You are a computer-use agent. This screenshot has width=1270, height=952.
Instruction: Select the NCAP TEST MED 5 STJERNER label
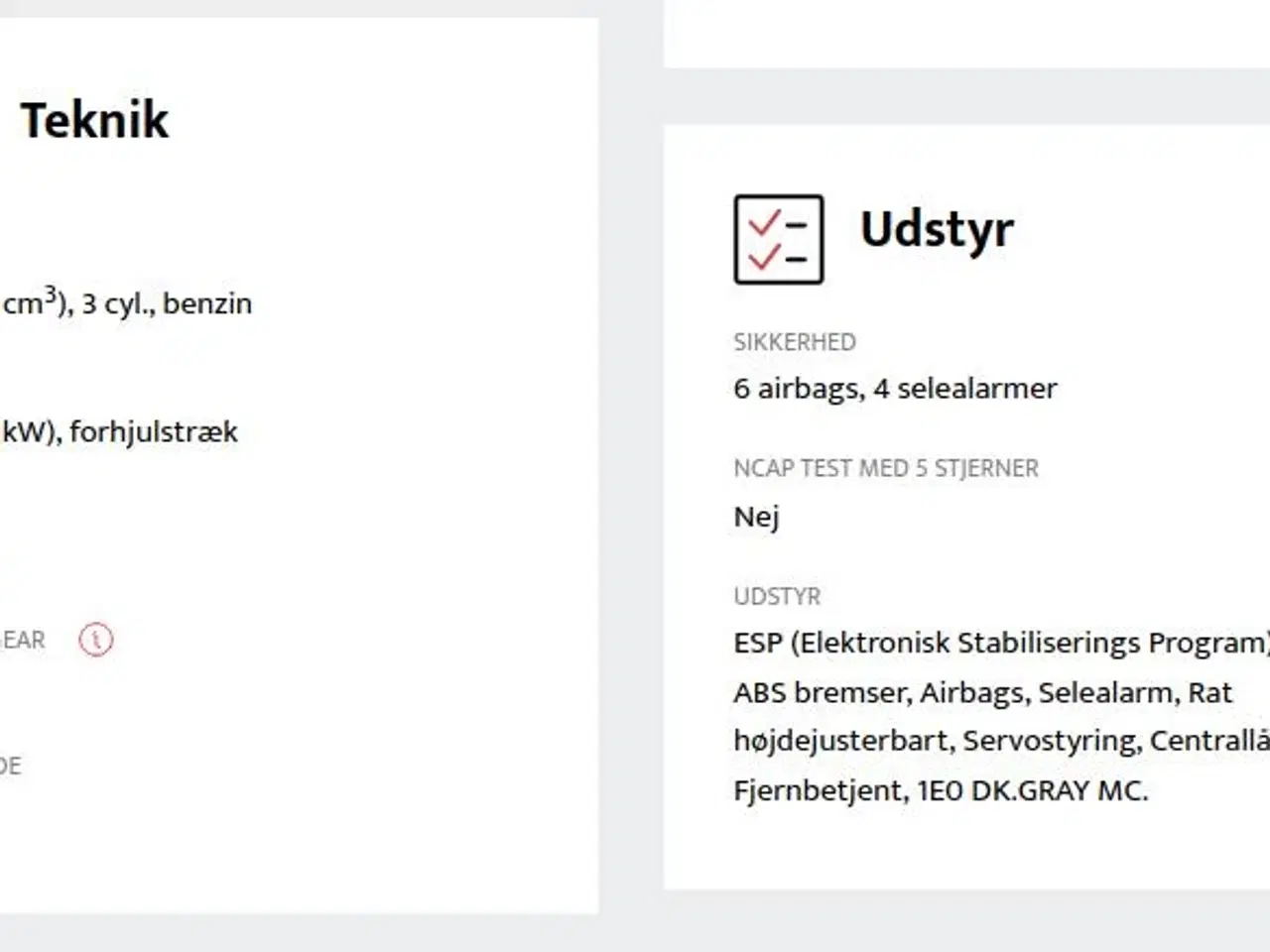pos(886,468)
